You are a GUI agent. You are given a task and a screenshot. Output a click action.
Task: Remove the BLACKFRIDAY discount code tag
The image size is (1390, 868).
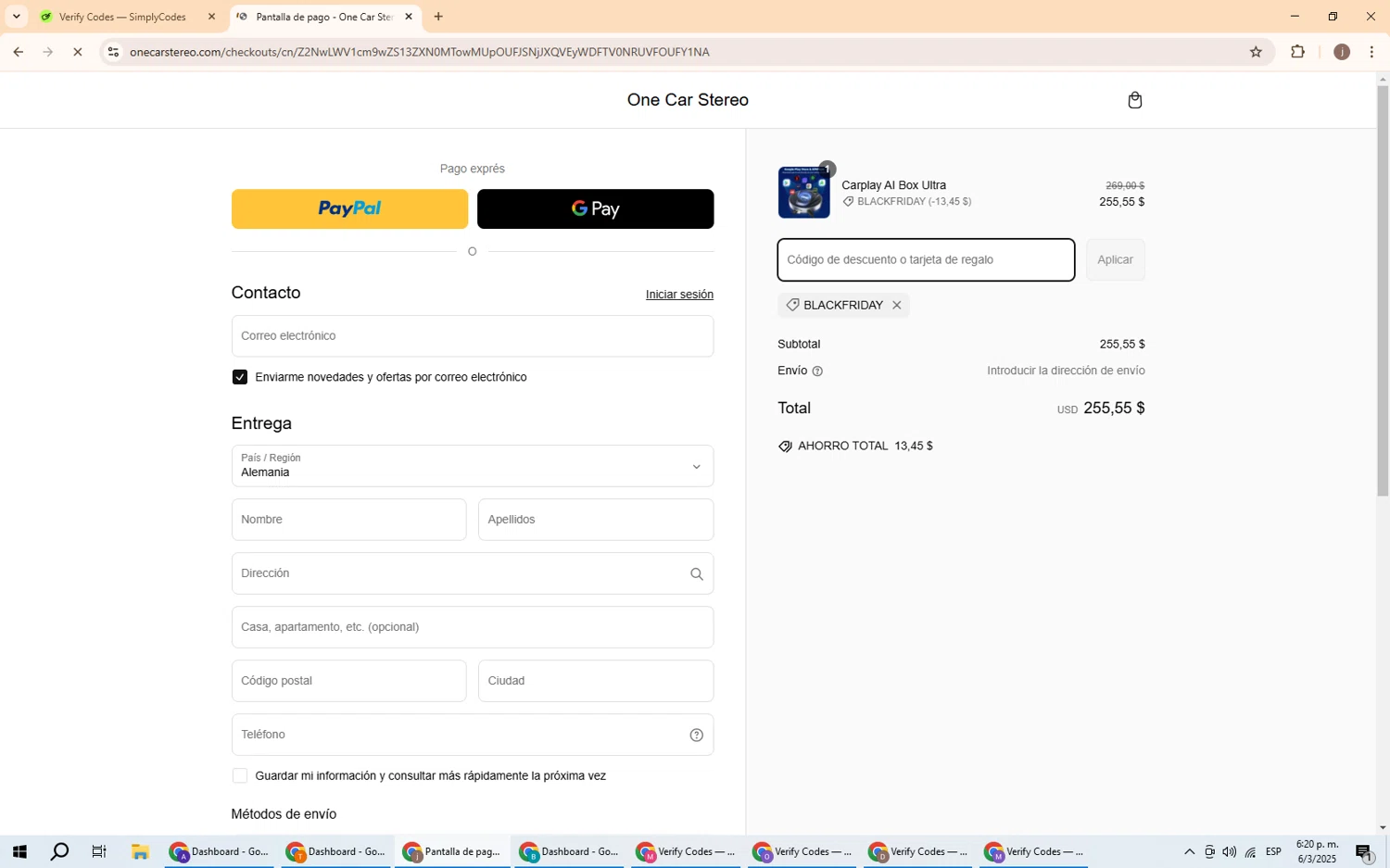(x=896, y=305)
